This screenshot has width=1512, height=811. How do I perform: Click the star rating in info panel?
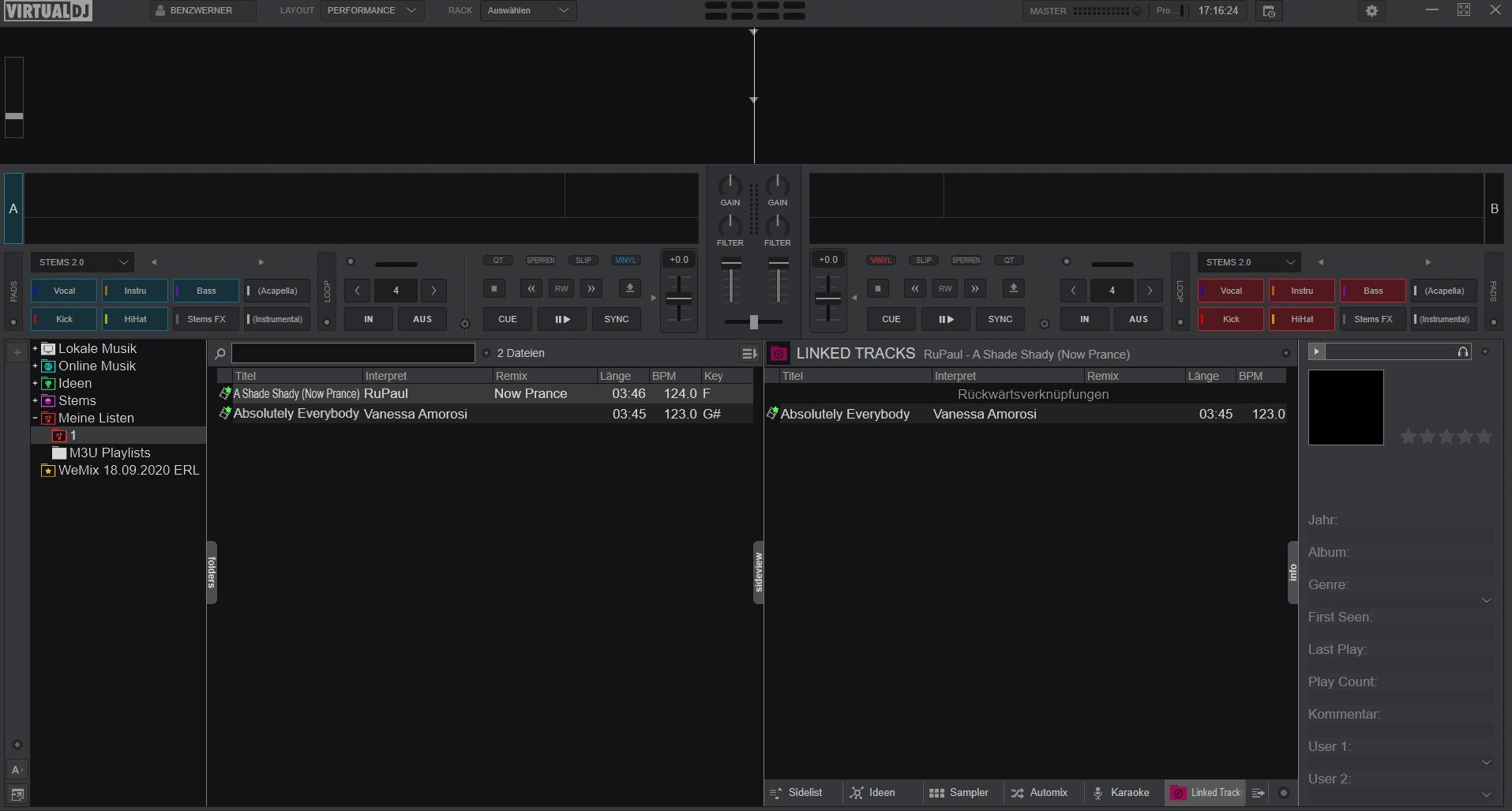[x=1446, y=436]
